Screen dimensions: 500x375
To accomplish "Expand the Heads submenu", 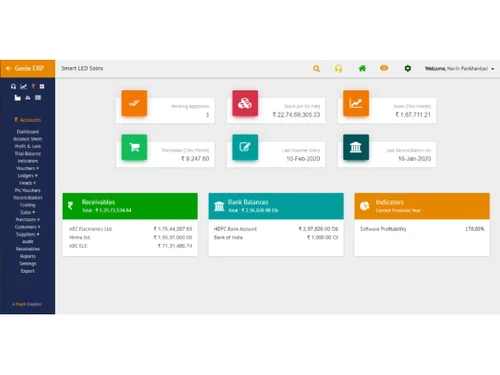I will 28,183.
